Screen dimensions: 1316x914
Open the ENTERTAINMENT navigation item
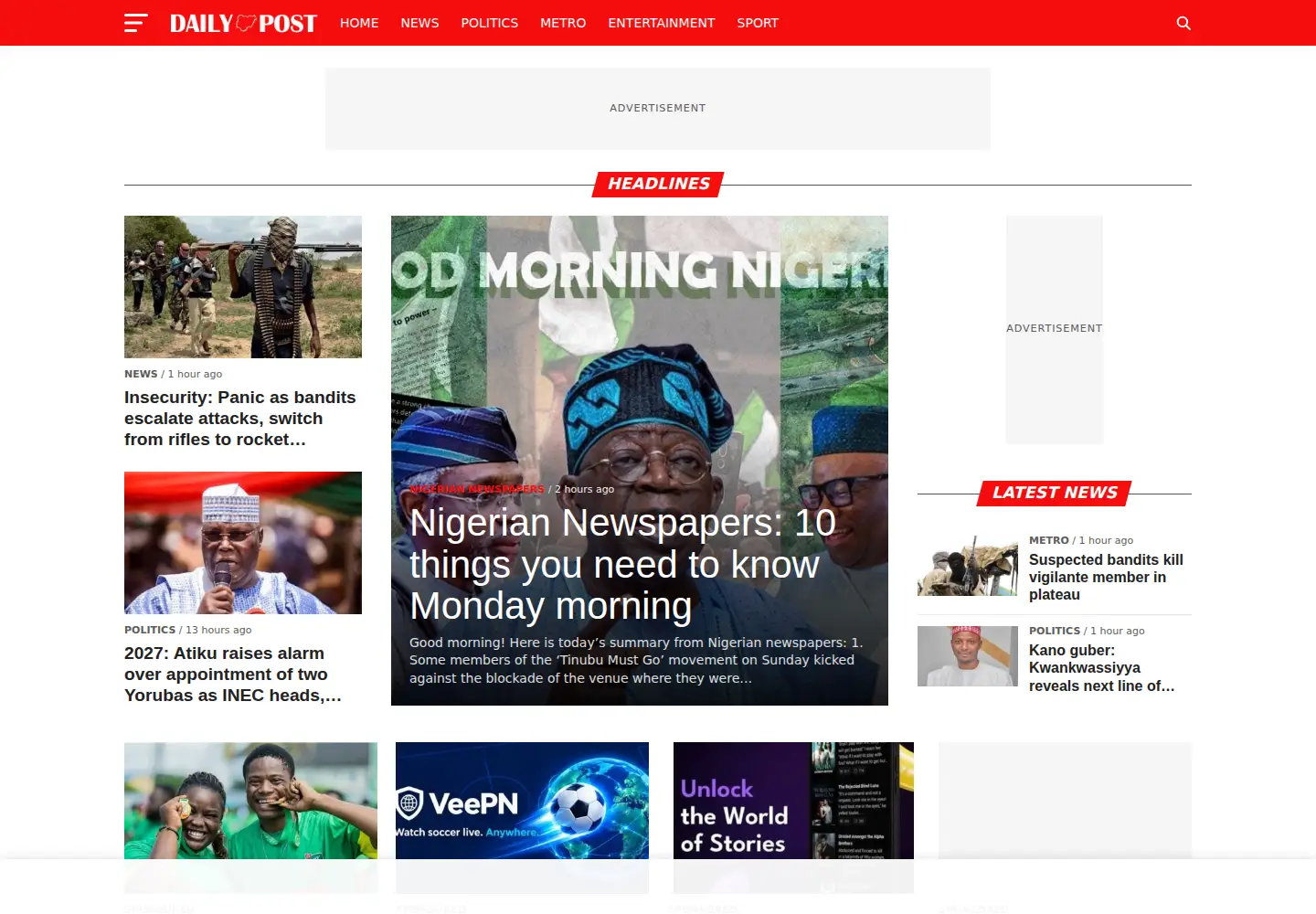pos(662,23)
